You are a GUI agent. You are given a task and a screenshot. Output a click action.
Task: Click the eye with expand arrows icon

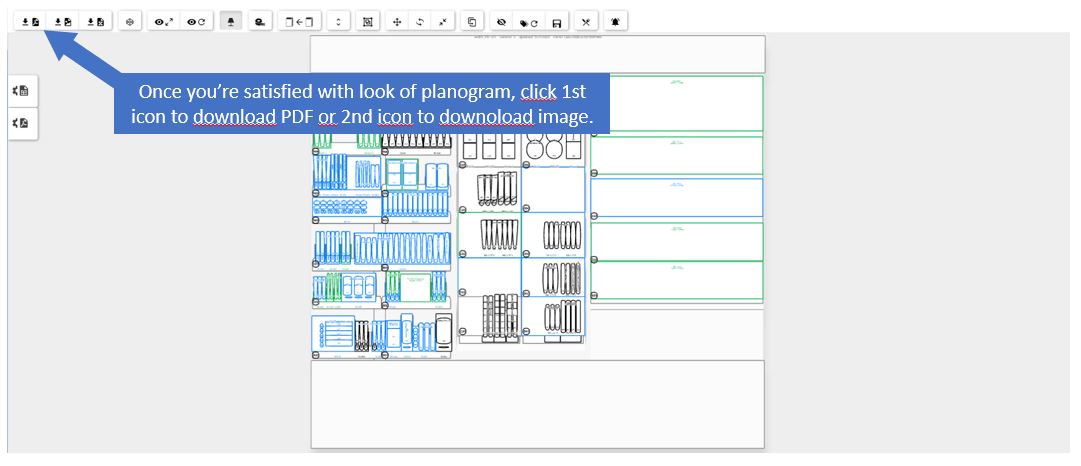(163, 21)
